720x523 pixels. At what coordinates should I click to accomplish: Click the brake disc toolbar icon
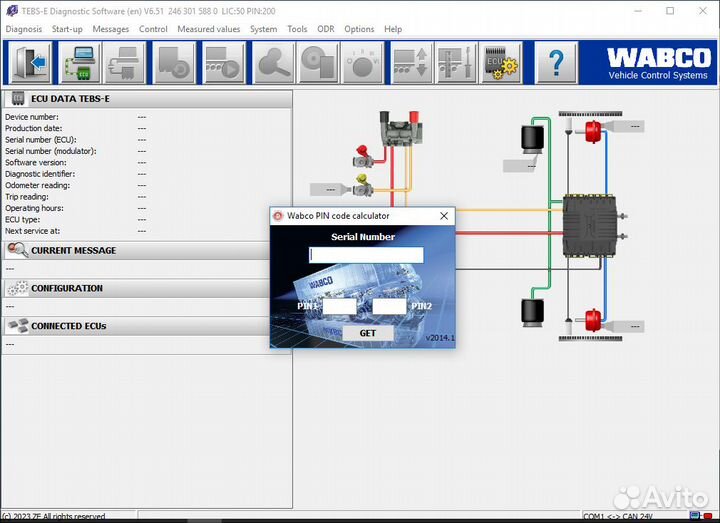pos(318,62)
